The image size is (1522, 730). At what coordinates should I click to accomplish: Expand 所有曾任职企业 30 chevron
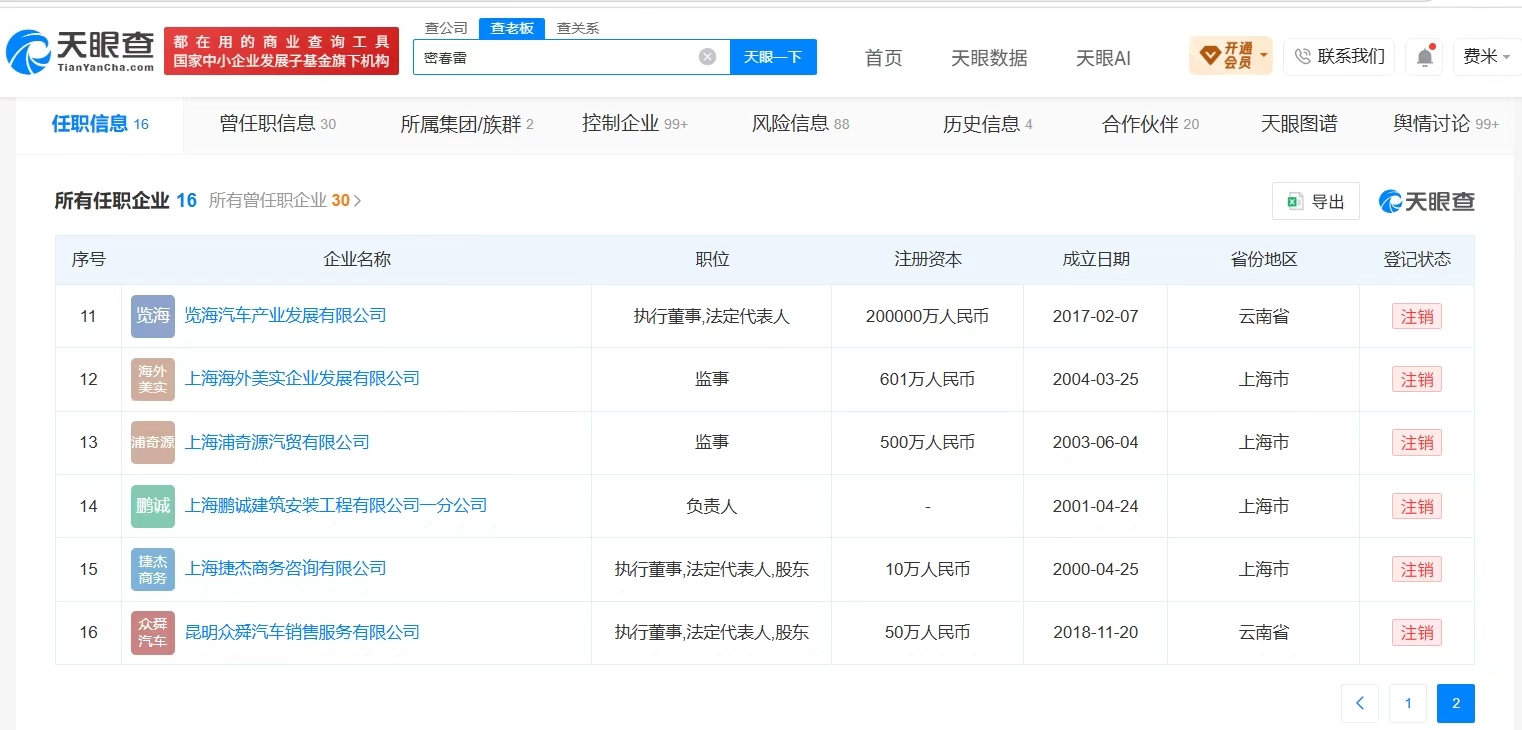click(x=358, y=201)
